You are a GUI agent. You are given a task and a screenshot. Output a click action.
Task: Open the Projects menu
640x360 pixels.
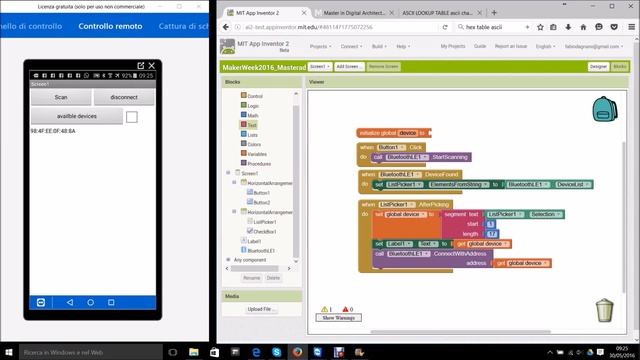320,47
